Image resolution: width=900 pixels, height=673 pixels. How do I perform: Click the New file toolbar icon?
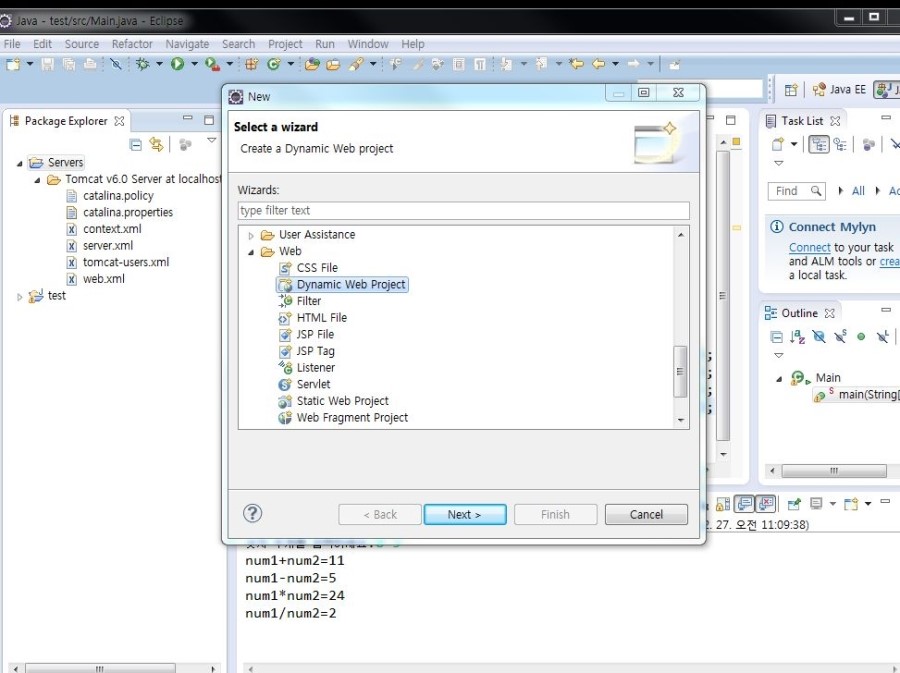(x=13, y=64)
